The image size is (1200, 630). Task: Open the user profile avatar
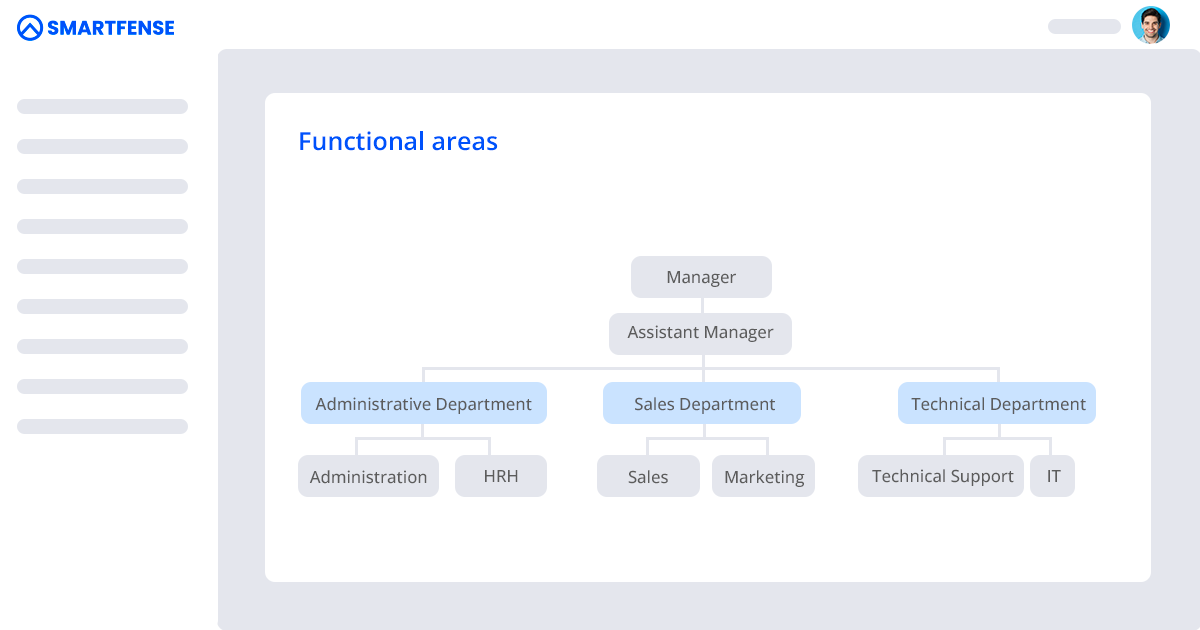[1151, 25]
